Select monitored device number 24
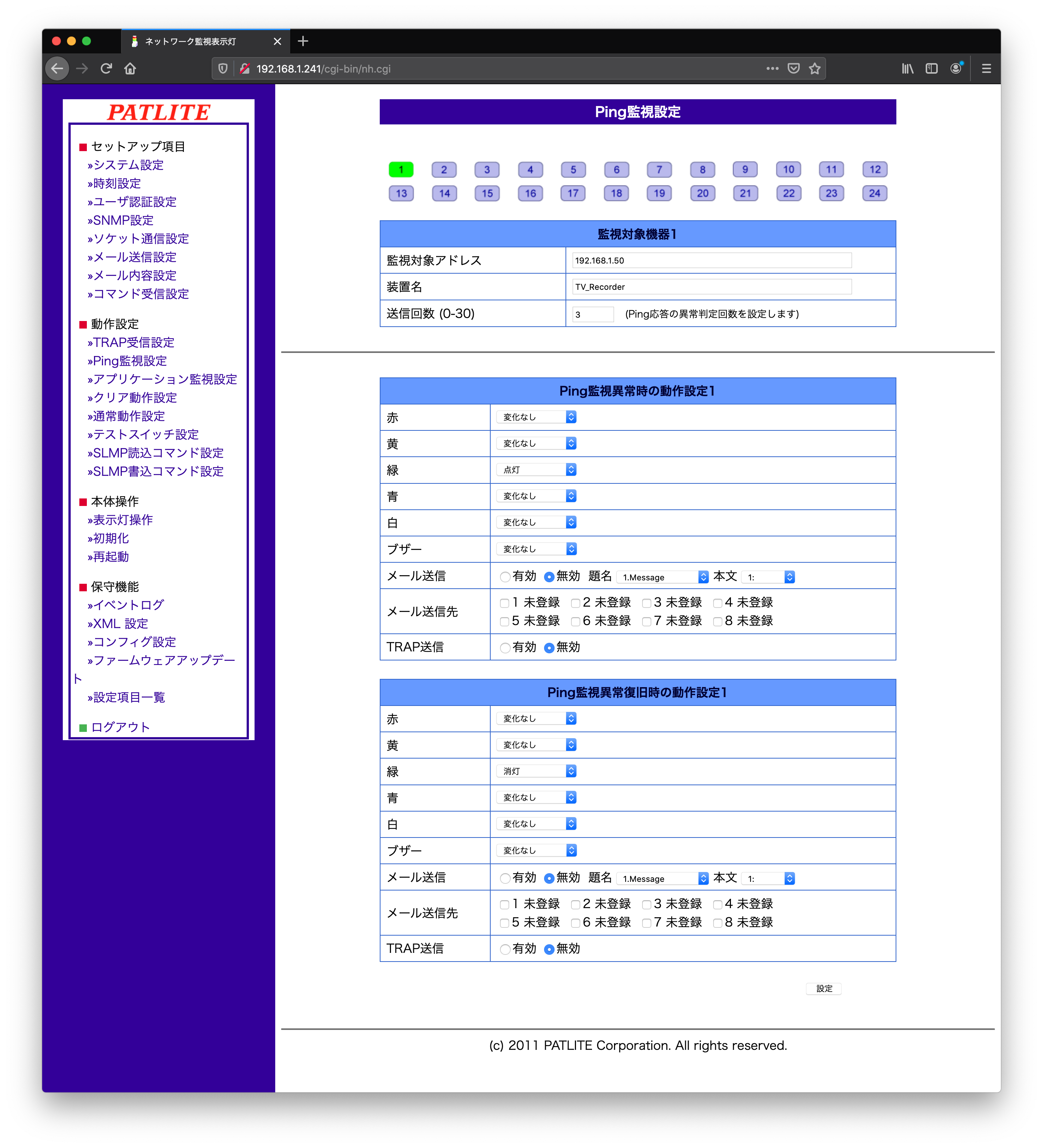The width and height of the screenshot is (1043, 1148). (x=875, y=194)
